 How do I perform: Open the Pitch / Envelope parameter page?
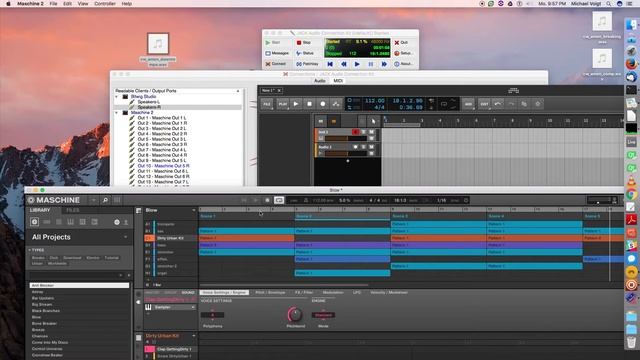270,293
